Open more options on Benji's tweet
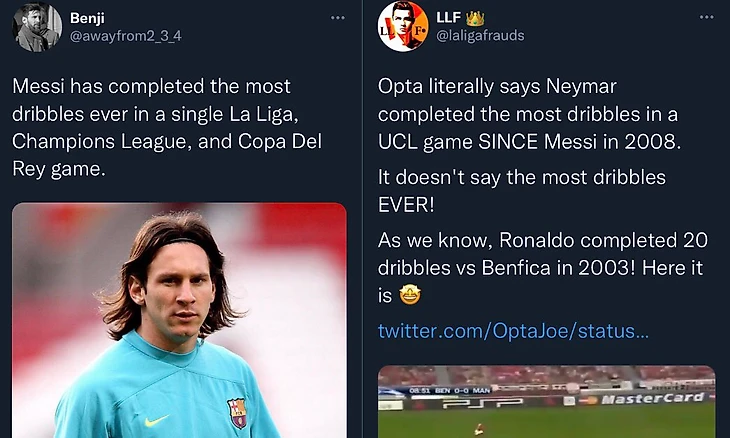 click(x=338, y=19)
